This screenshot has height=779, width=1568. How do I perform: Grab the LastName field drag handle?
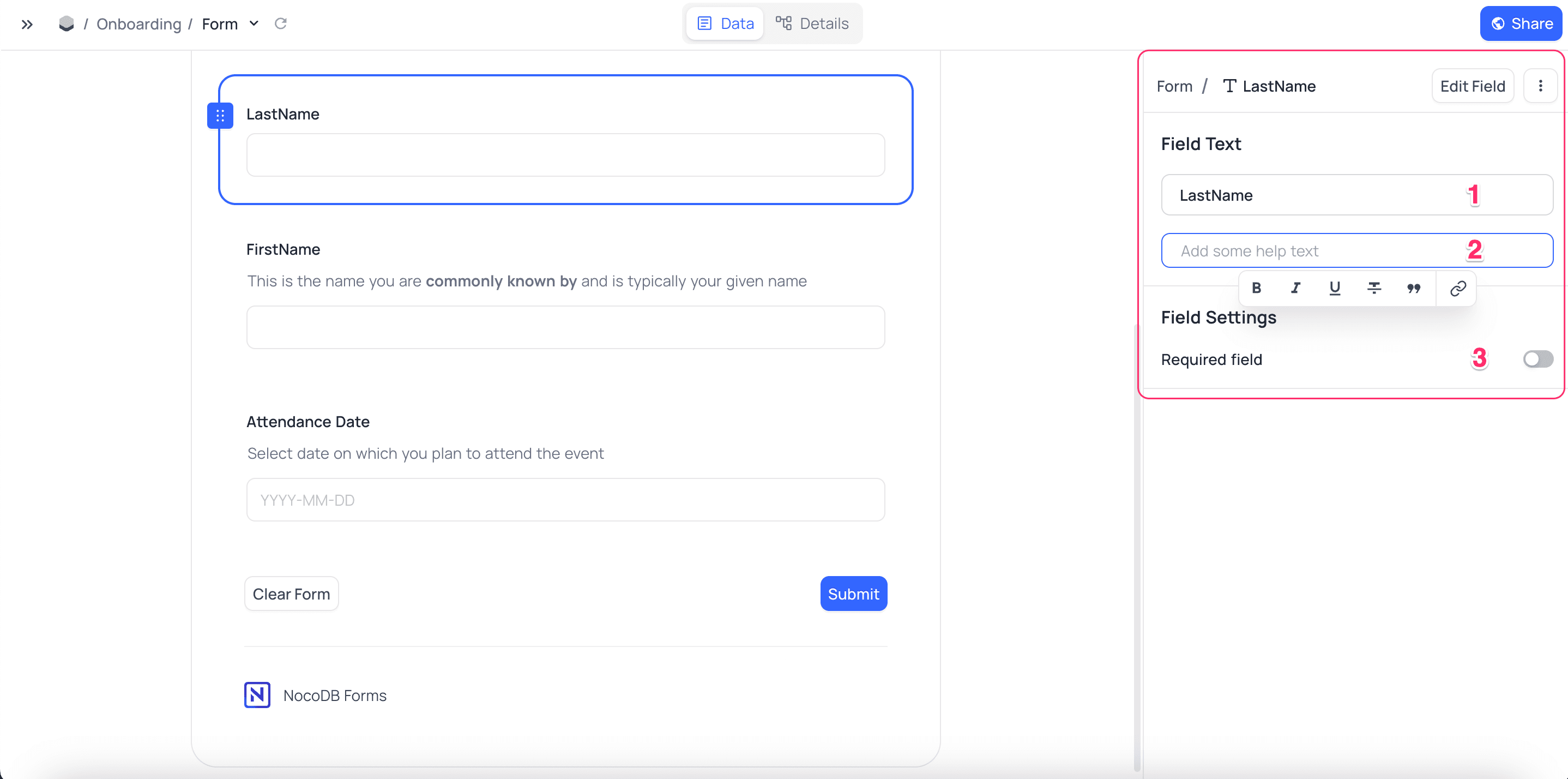coord(220,115)
